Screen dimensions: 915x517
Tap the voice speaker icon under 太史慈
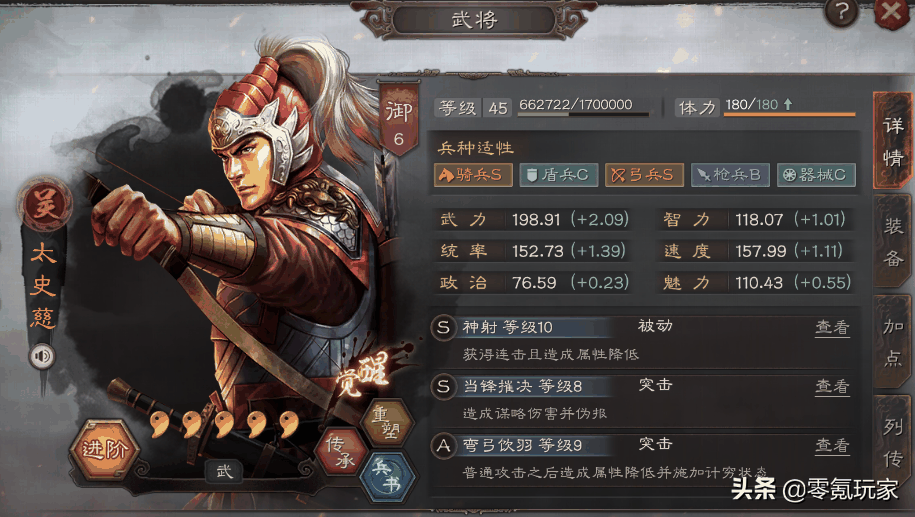click(x=42, y=356)
